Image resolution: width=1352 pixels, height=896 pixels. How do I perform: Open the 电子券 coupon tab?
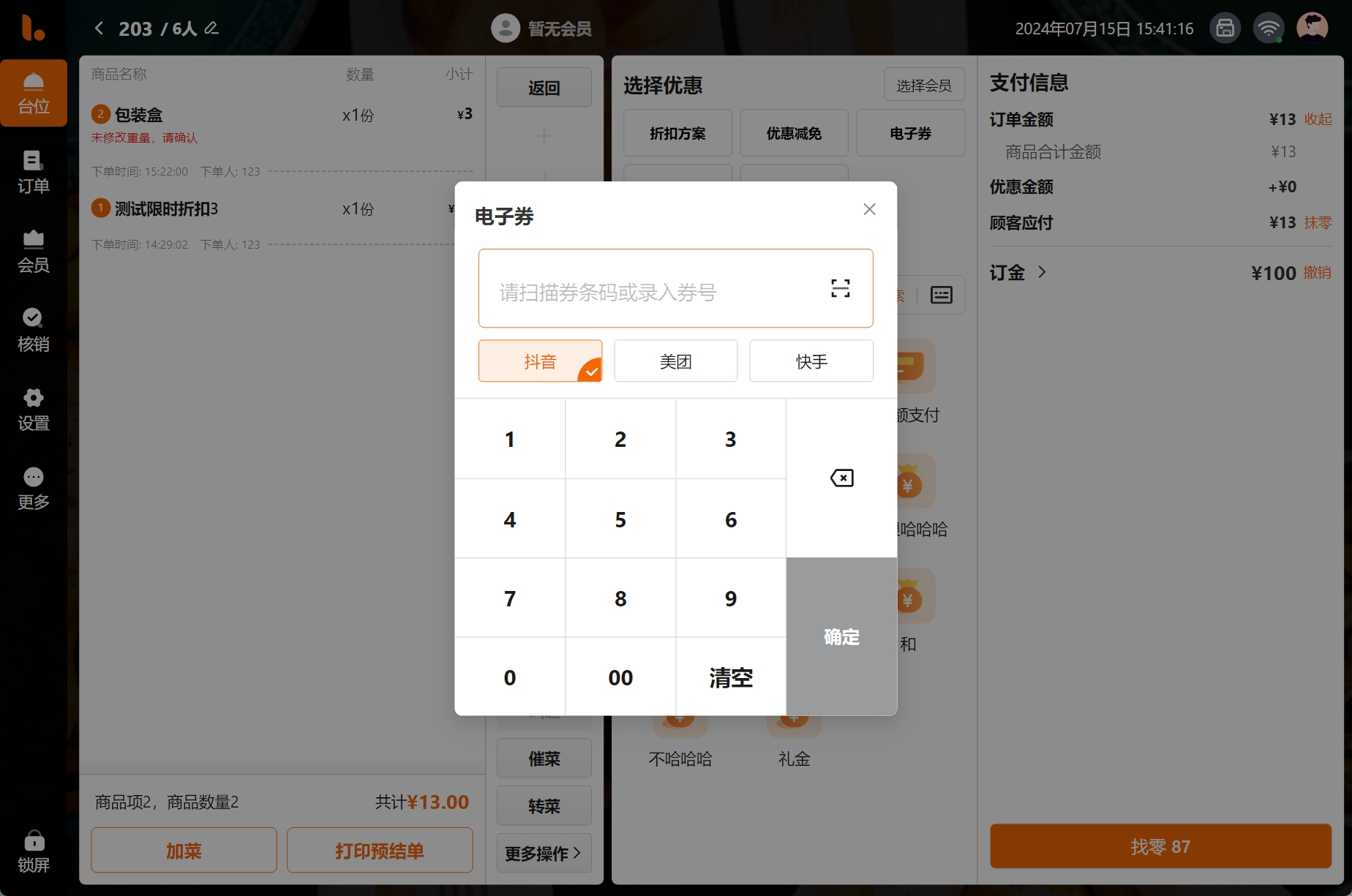(911, 133)
